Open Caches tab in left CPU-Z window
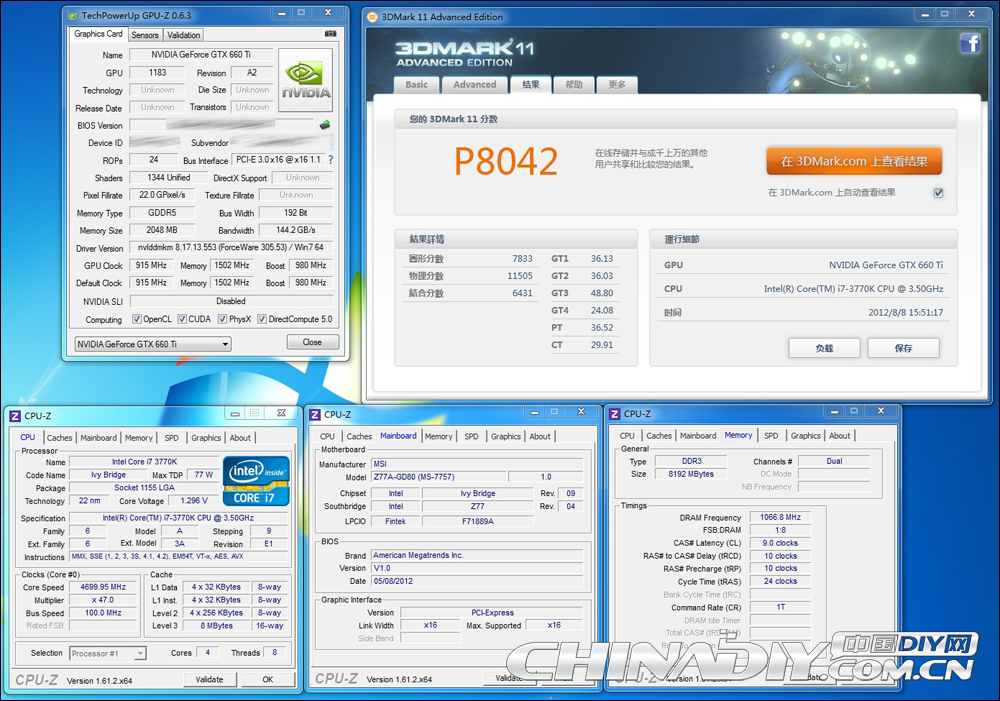Screen dimensions: 1000x701 pos(59,438)
